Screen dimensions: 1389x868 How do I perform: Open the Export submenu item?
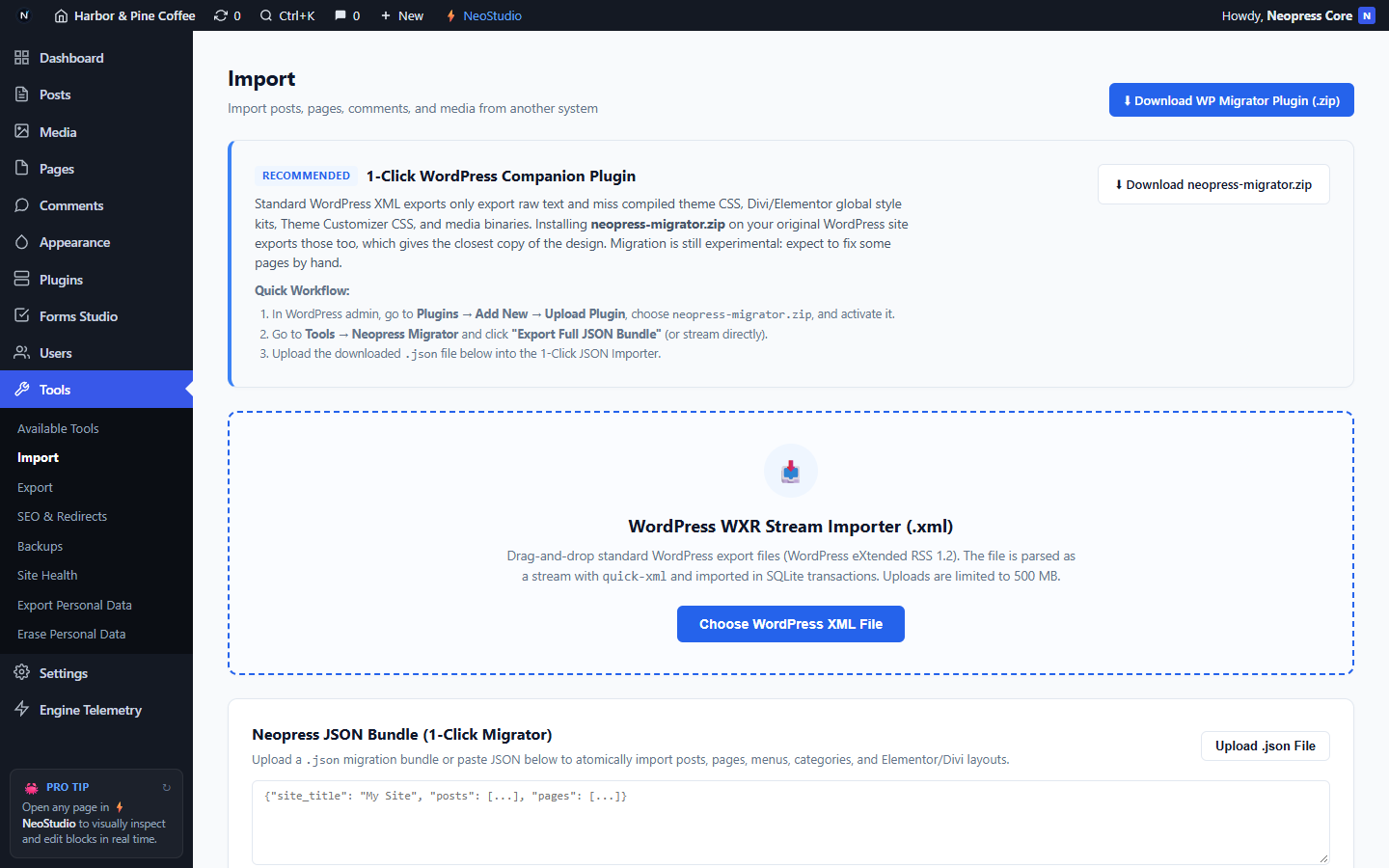coord(35,487)
